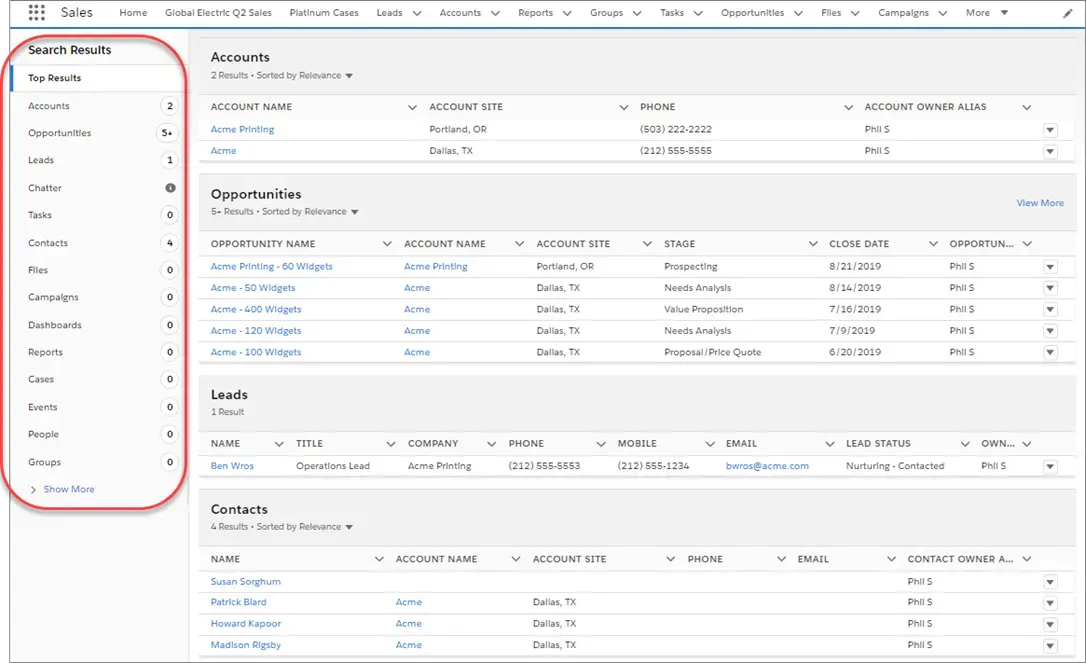Open Close Date column menu chevron
1086x663 pixels.
click(934, 244)
